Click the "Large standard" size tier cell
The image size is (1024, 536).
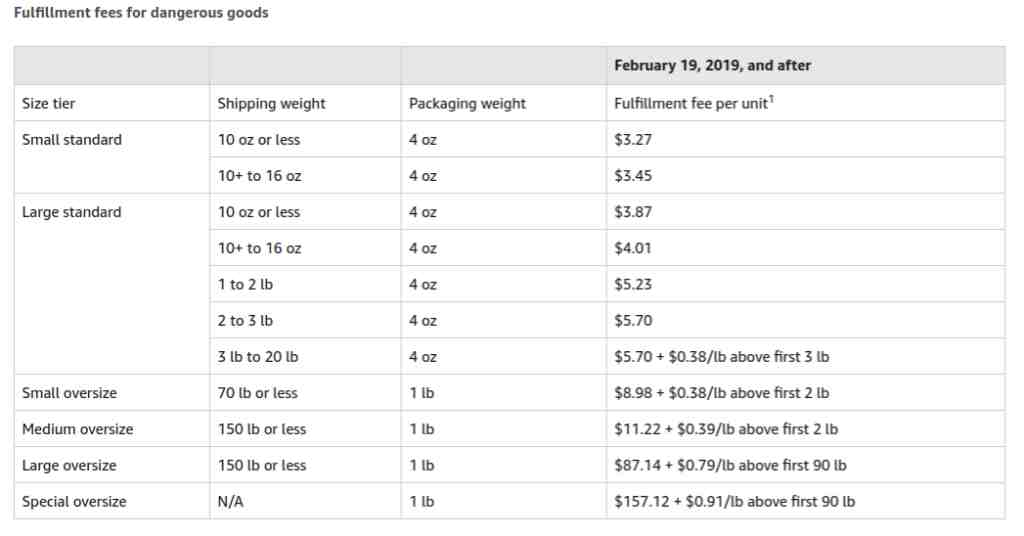tap(72, 212)
